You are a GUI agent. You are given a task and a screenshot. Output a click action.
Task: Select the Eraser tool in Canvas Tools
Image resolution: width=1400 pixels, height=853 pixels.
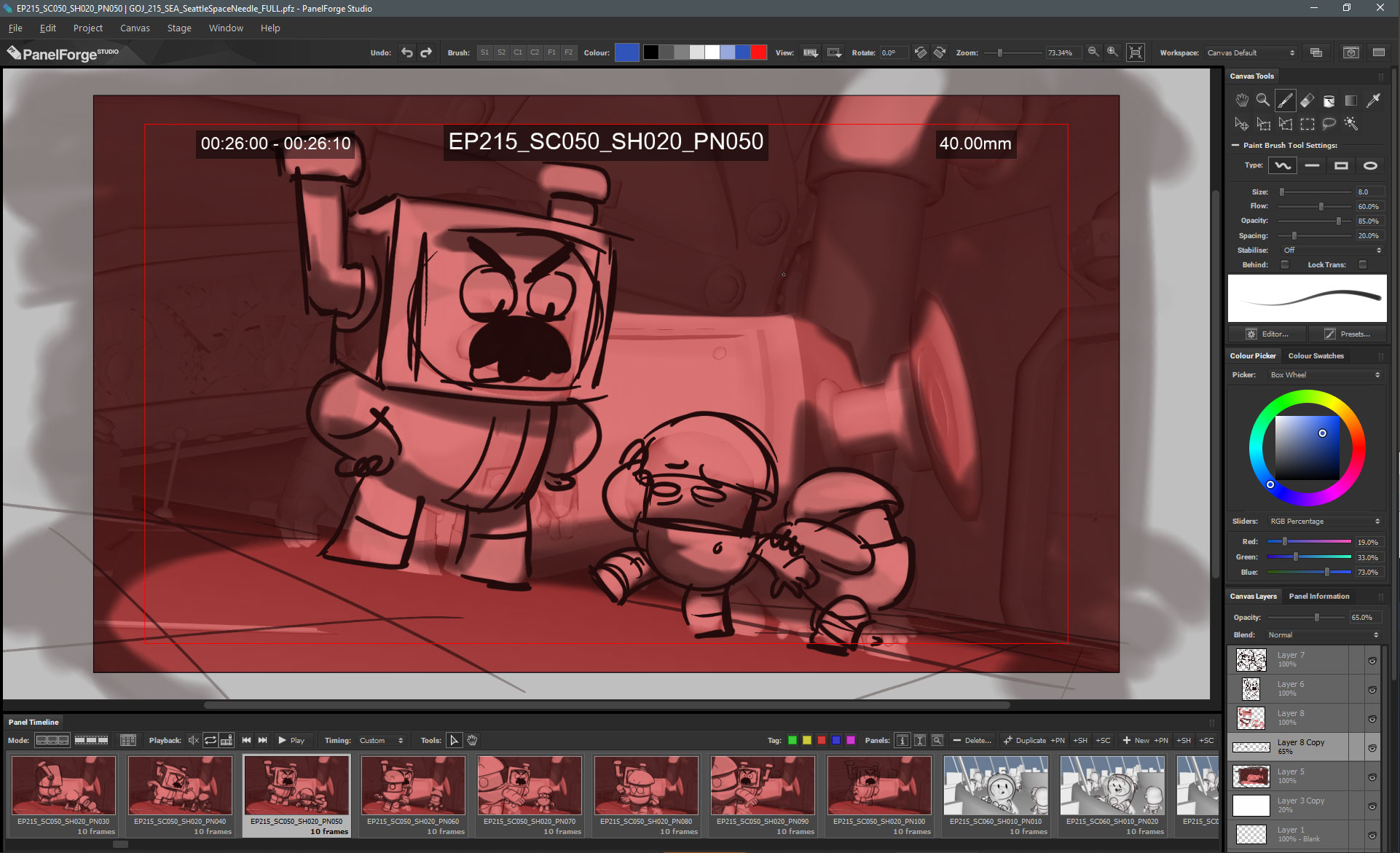click(x=1307, y=100)
